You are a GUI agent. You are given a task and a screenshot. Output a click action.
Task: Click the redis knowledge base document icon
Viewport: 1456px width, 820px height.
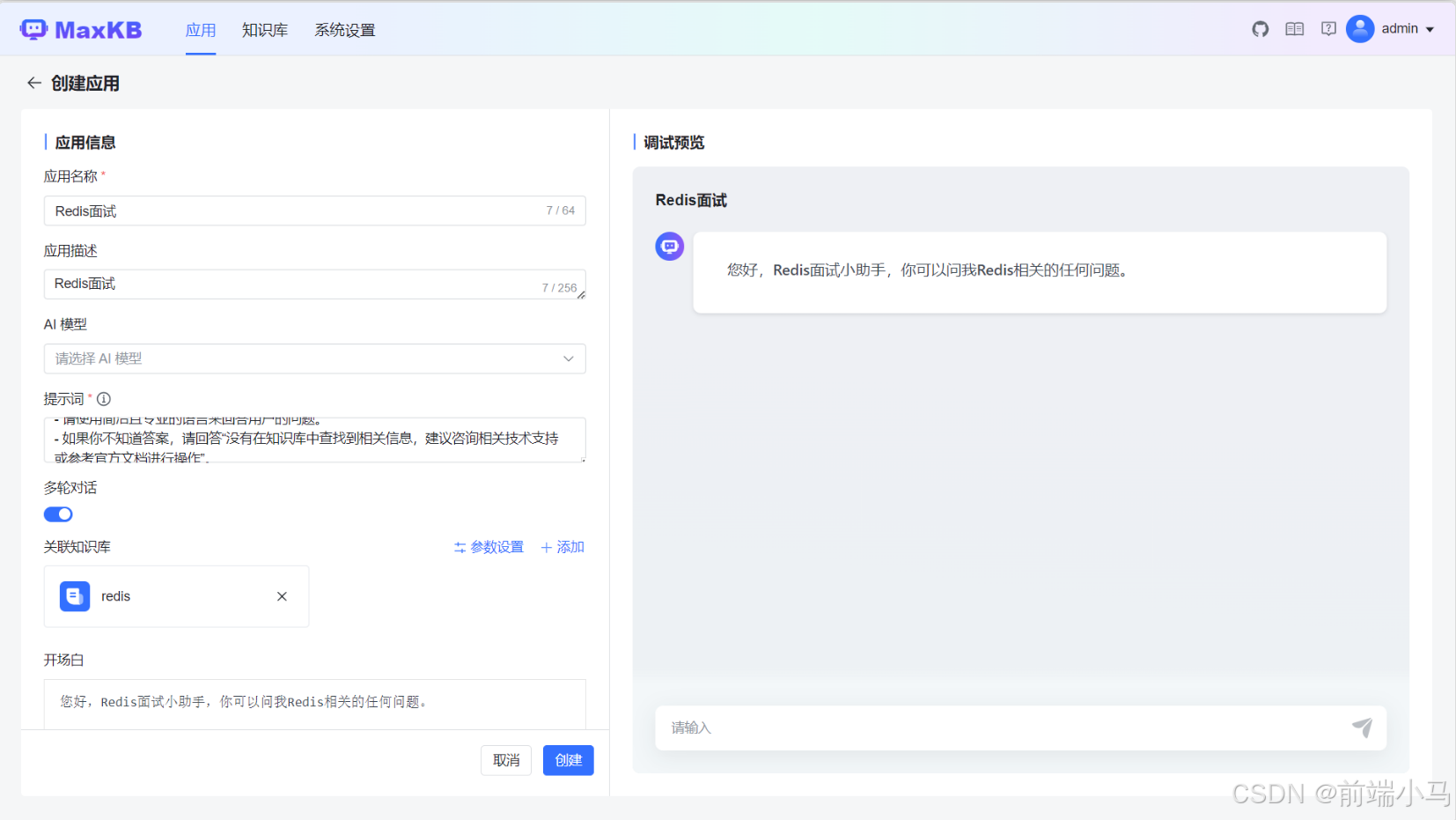[x=75, y=596]
